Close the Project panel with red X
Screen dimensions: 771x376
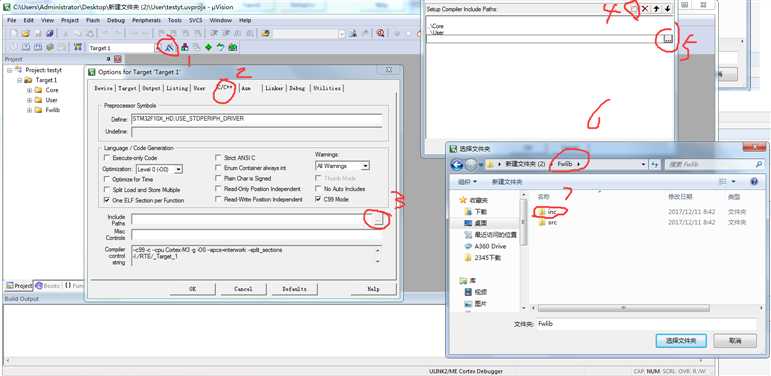(x=118, y=59)
